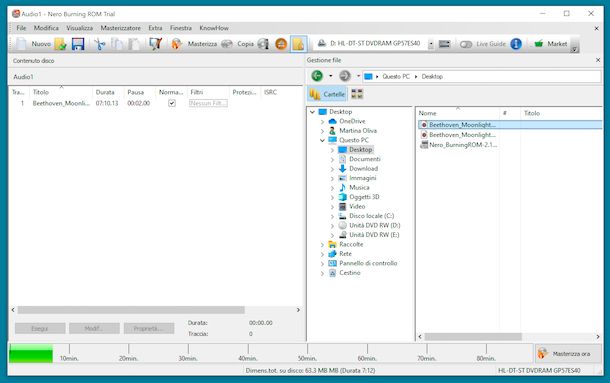Click the green disc capacity bar
This screenshot has height=383, width=610.
pyautogui.click(x=31, y=353)
